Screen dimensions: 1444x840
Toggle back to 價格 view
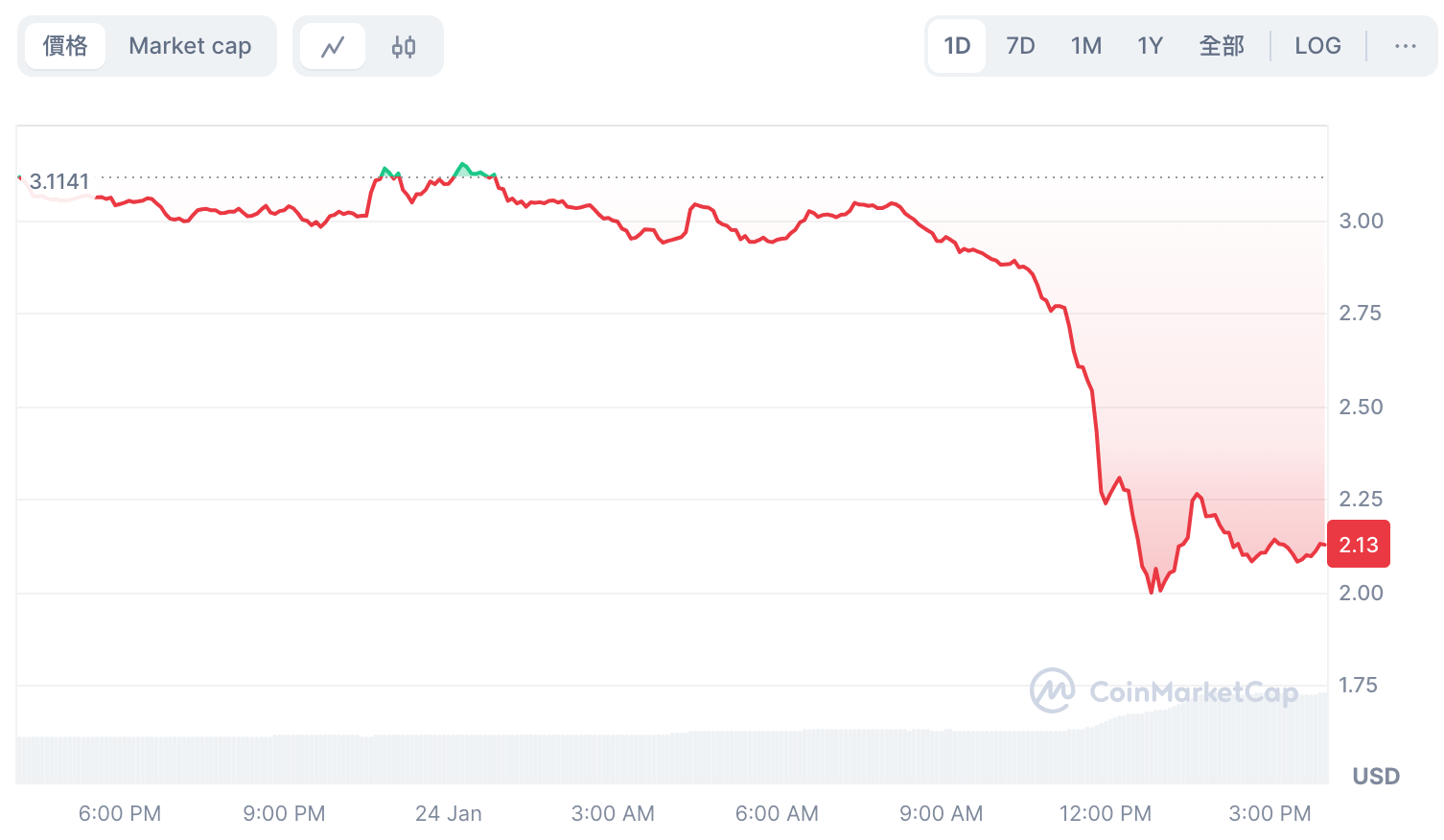pyautogui.click(x=65, y=45)
